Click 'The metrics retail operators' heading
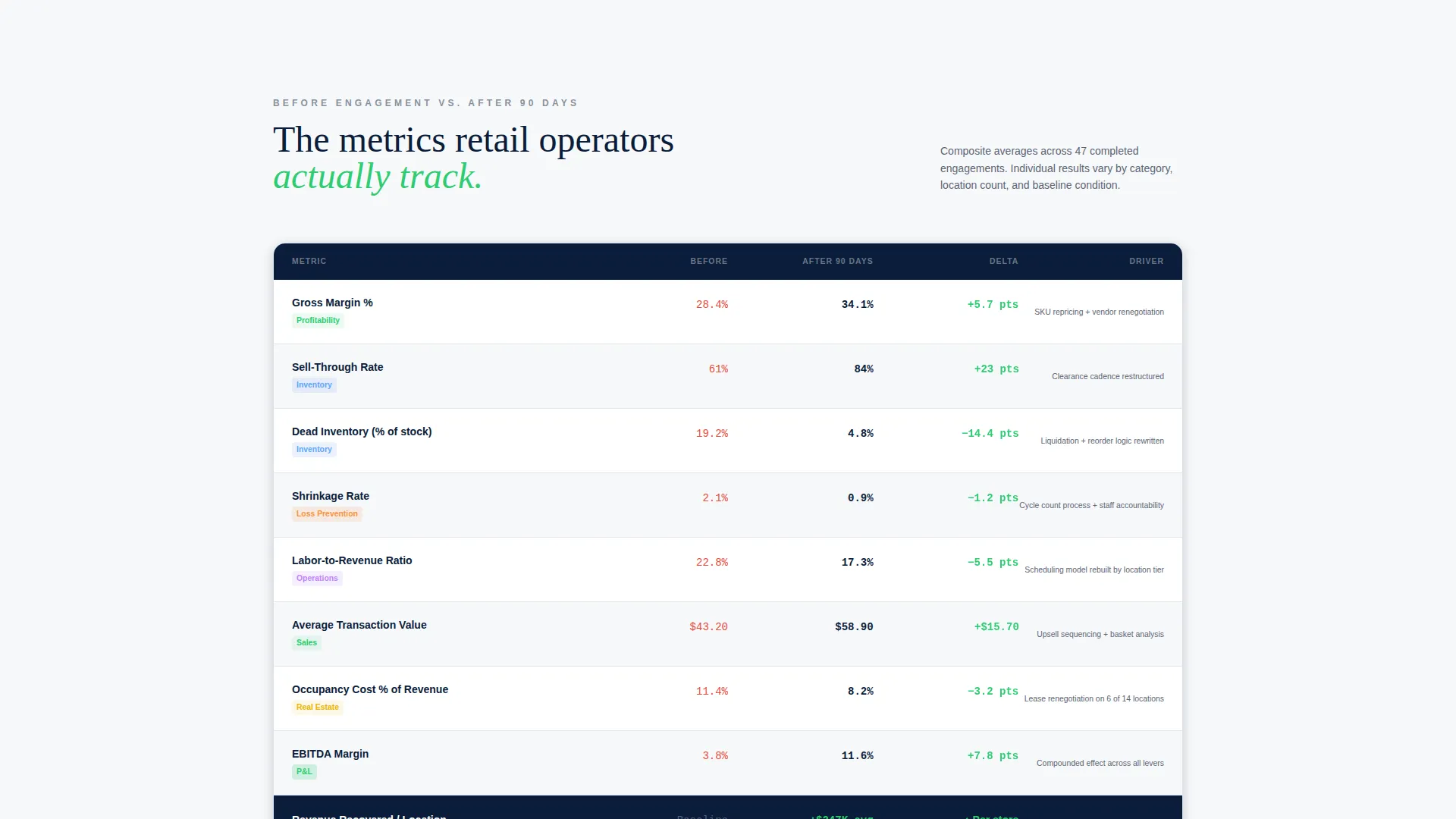1456x819 pixels. (x=473, y=140)
